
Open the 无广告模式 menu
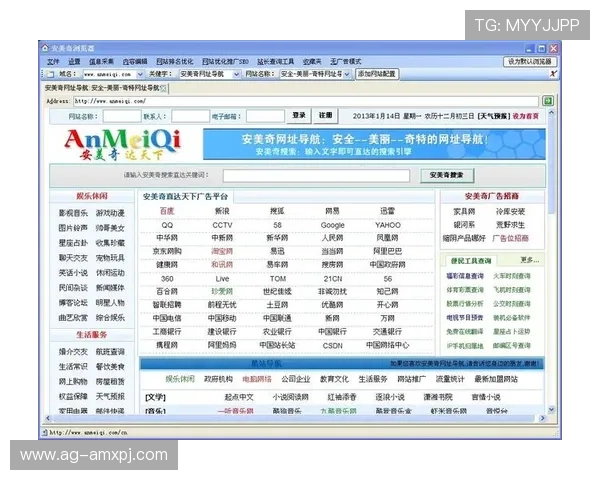pyautogui.click(x=346, y=61)
